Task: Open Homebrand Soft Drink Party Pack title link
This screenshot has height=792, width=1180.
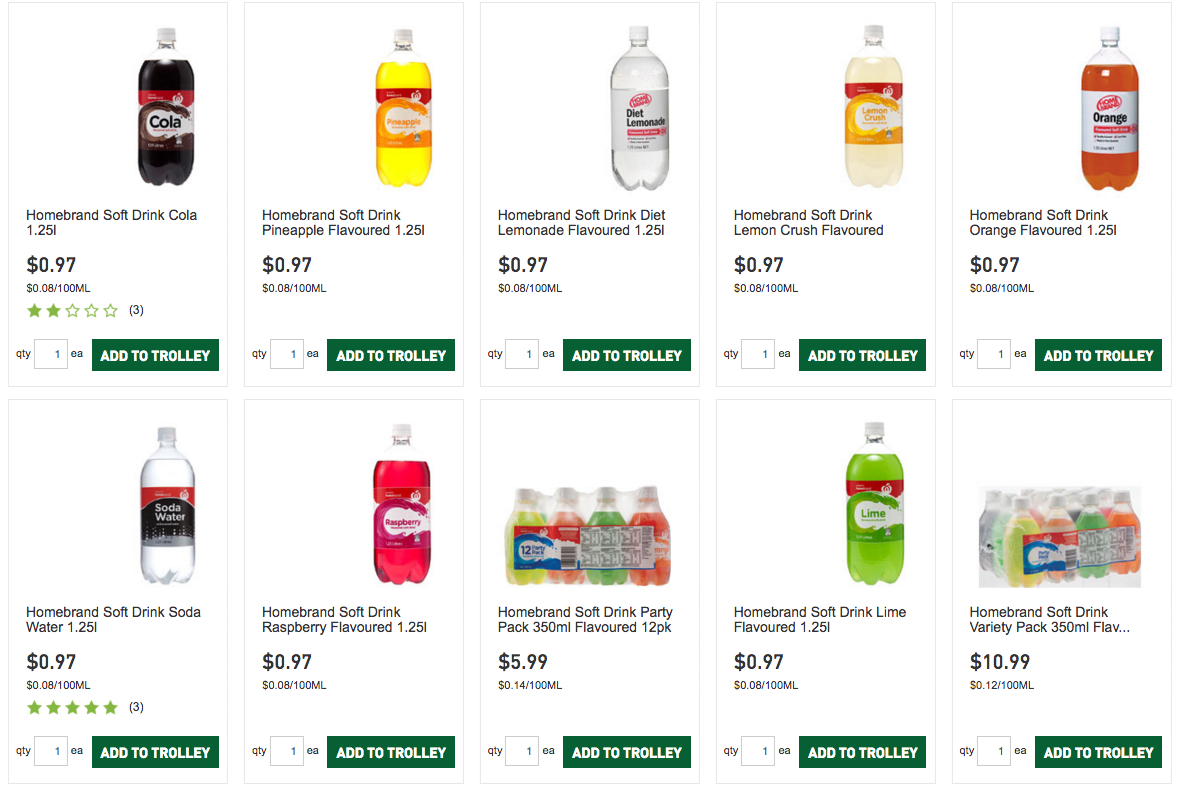Action: [585, 620]
